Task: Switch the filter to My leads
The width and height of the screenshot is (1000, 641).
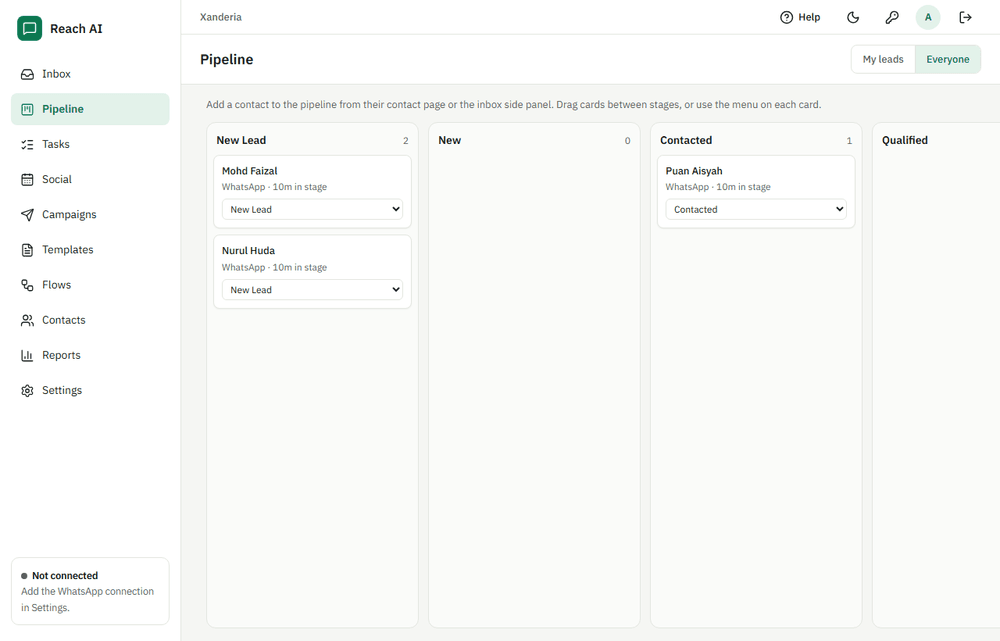Action: point(883,59)
